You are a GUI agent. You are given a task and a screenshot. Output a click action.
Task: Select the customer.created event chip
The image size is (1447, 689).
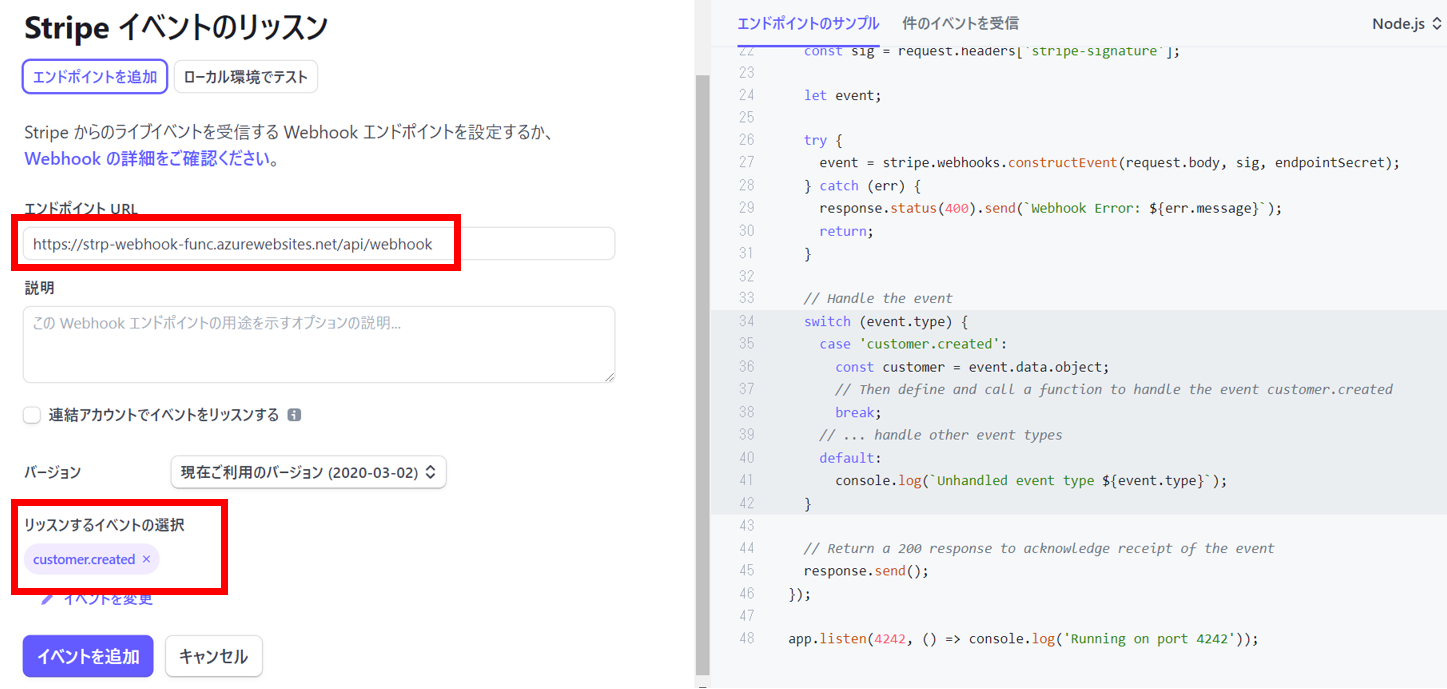83,559
